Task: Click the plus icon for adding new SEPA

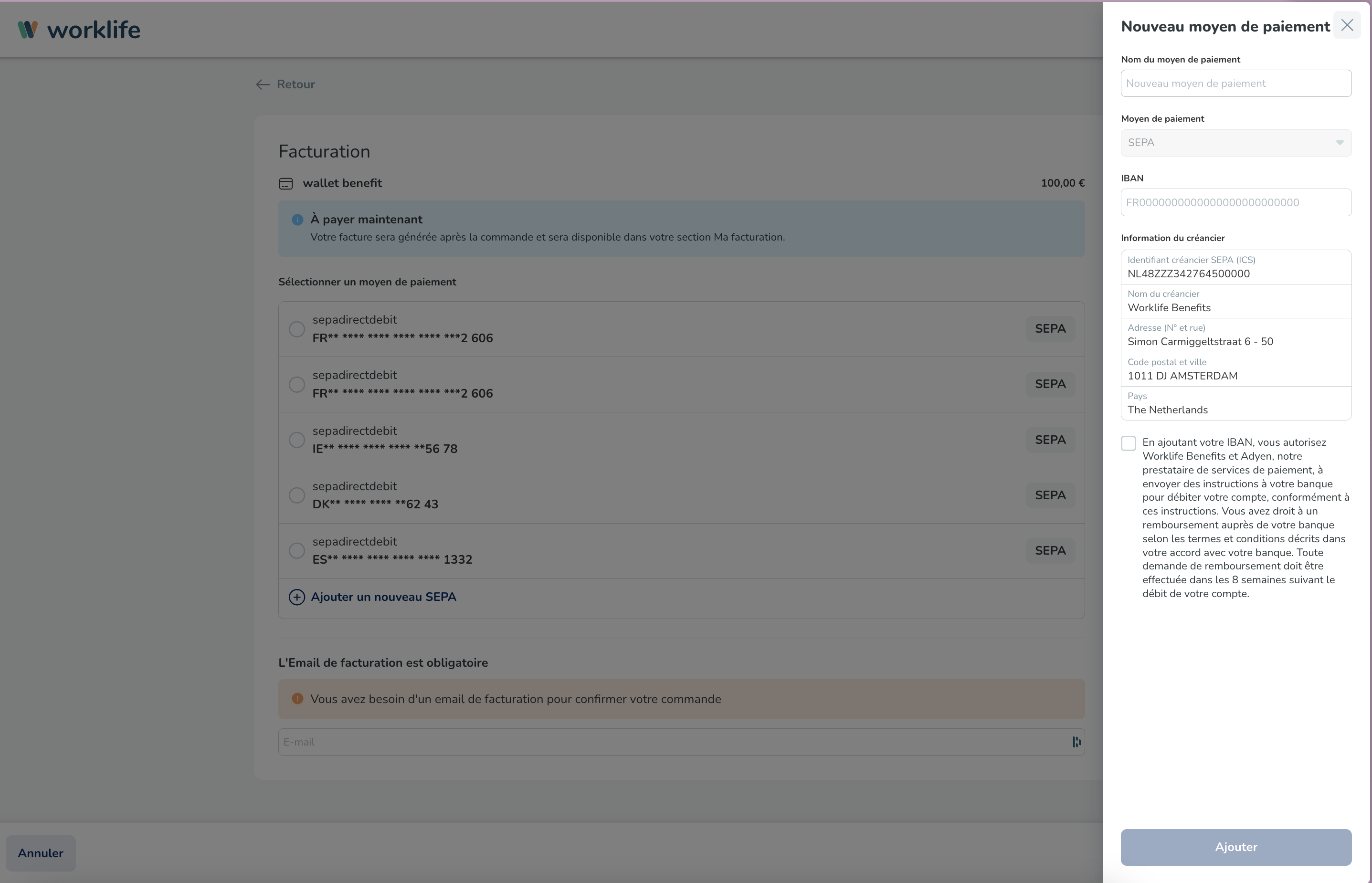Action: pos(296,597)
